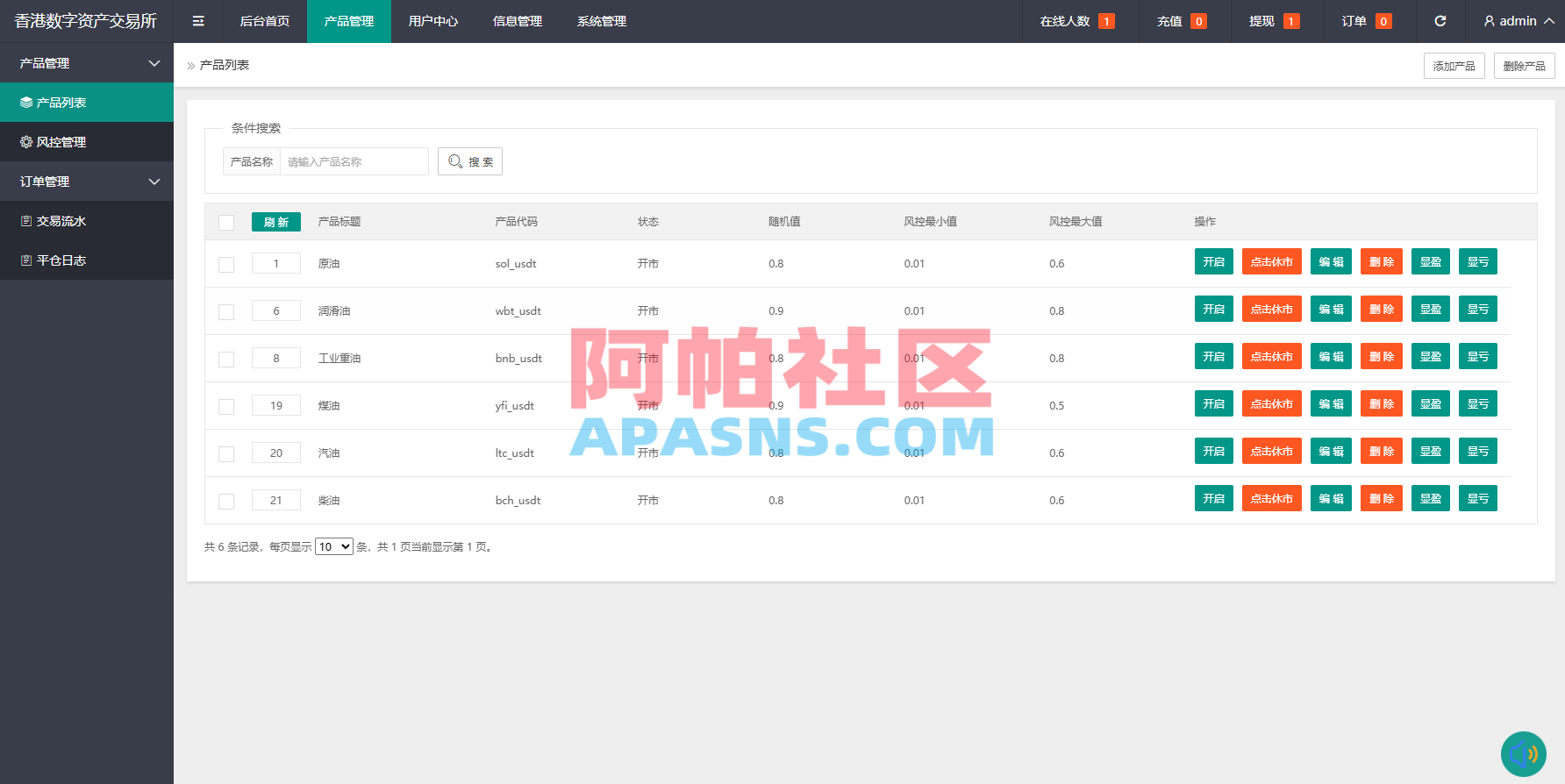This screenshot has height=784, width=1565.
Task: Open 平仓日志 in the sidebar
Action: [x=87, y=260]
